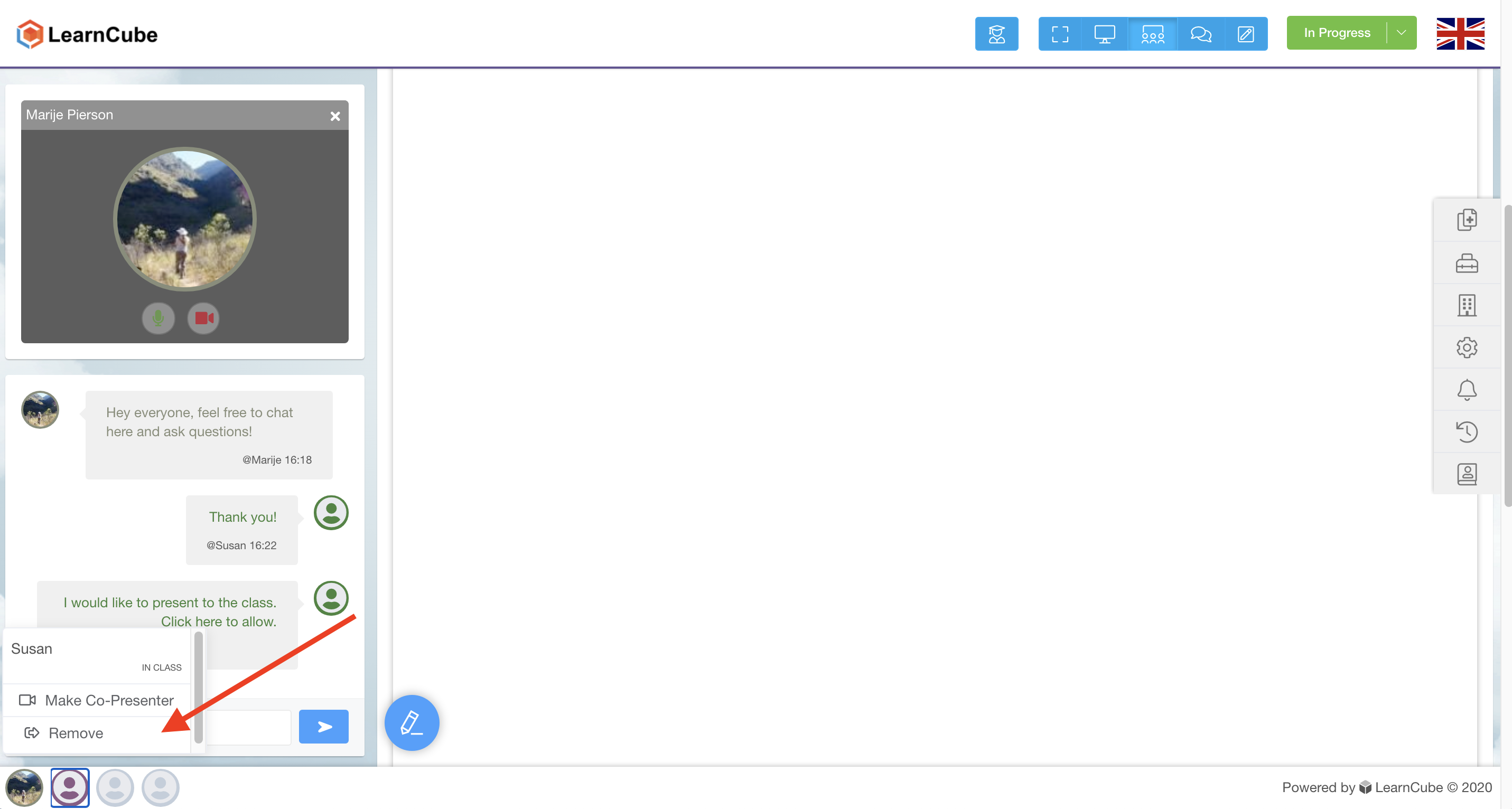This screenshot has height=809, width=1512.
Task: Remove Susan from the class
Action: tap(75, 733)
